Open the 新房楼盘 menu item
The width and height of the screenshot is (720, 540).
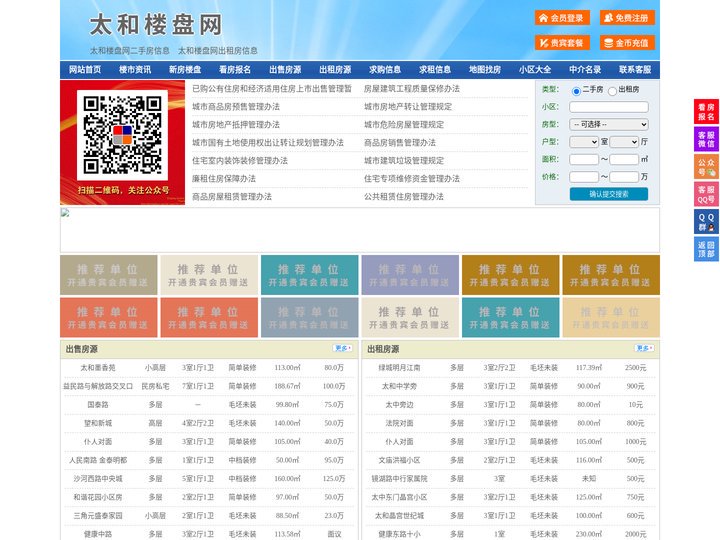[185, 70]
